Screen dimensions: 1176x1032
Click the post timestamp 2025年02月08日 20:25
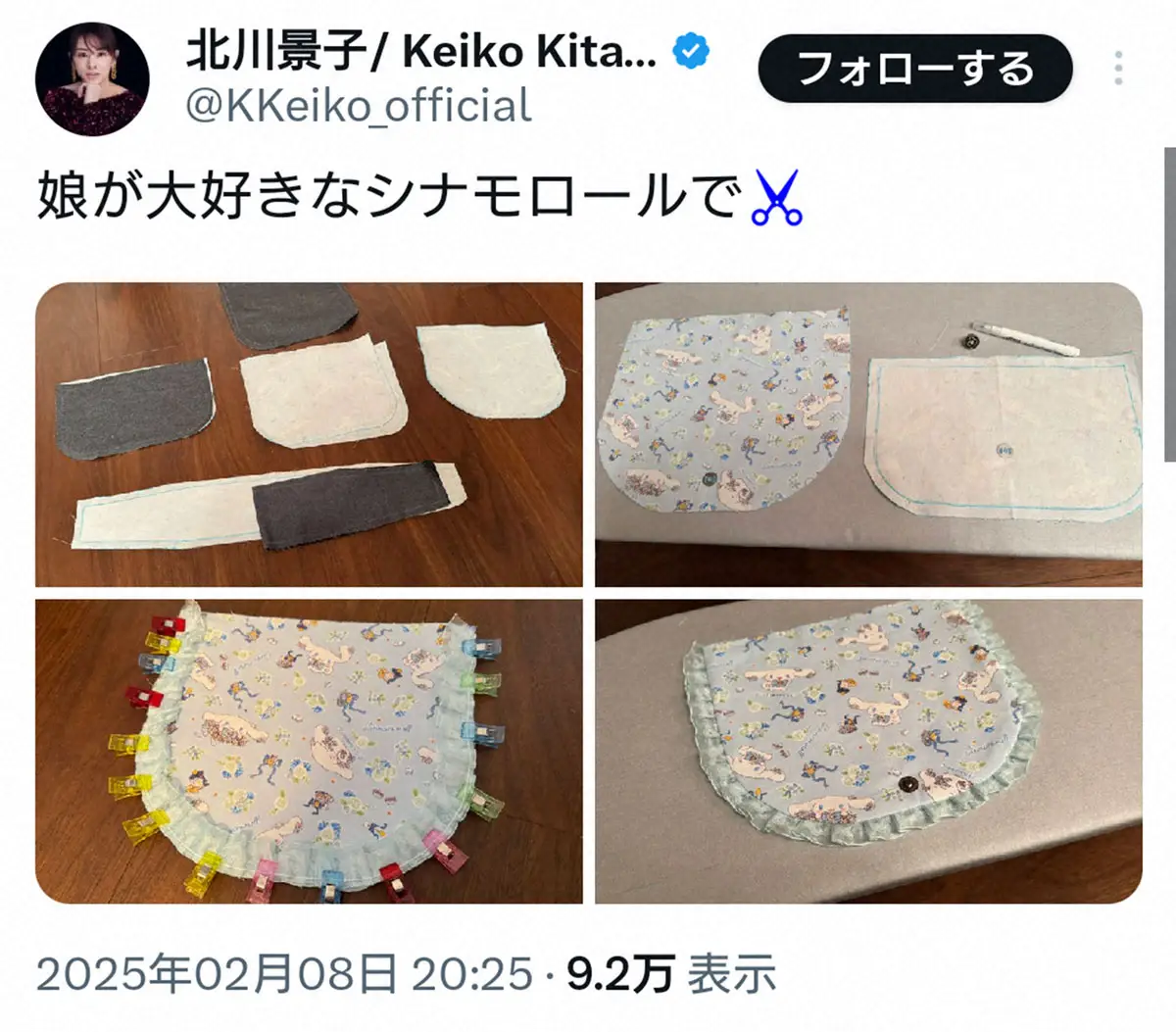point(285,974)
